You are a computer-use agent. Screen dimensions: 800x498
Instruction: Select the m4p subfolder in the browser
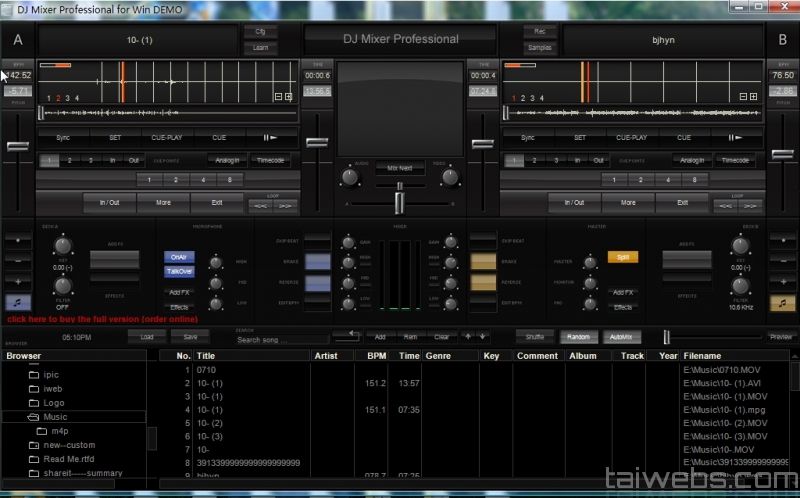60,431
